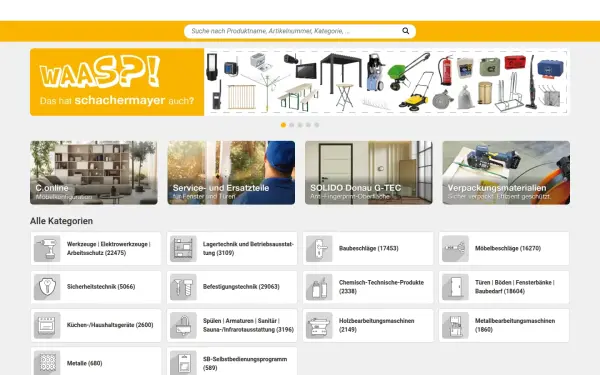The width and height of the screenshot is (600, 375).
Task: Click the machine icon for Metallbearbeitungsmaschinen
Action: click(455, 325)
